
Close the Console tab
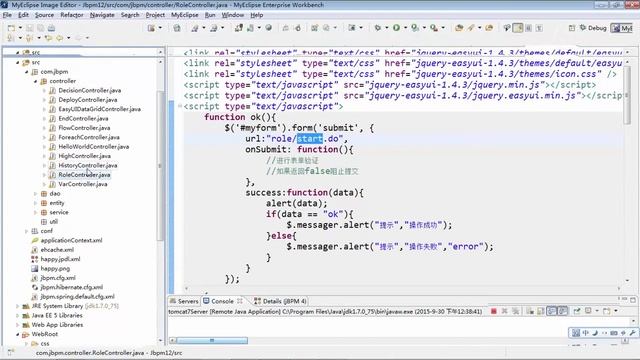pyautogui.click(x=240, y=301)
